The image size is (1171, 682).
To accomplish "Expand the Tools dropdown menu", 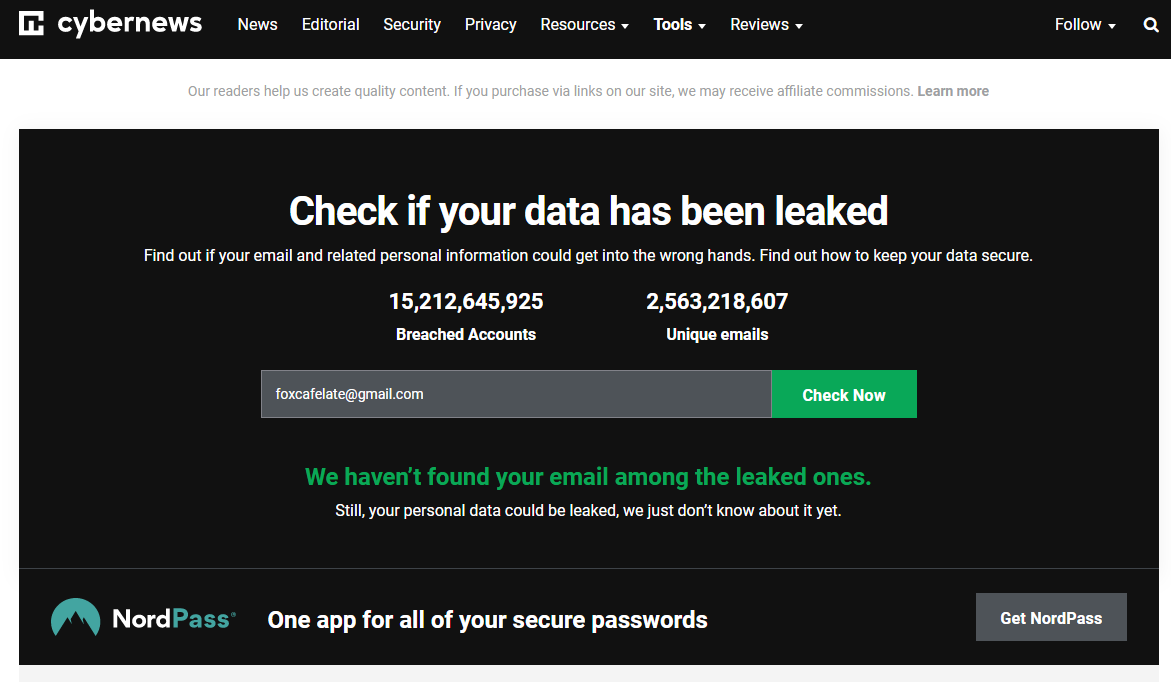I will 680,25.
